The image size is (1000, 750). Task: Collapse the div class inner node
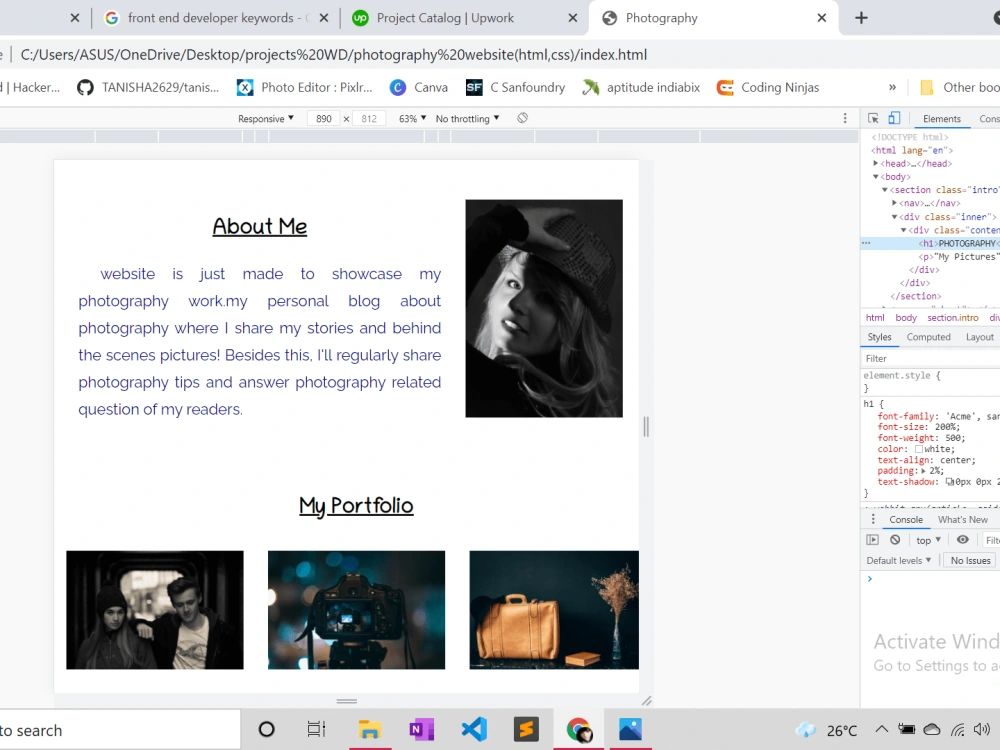click(x=894, y=217)
